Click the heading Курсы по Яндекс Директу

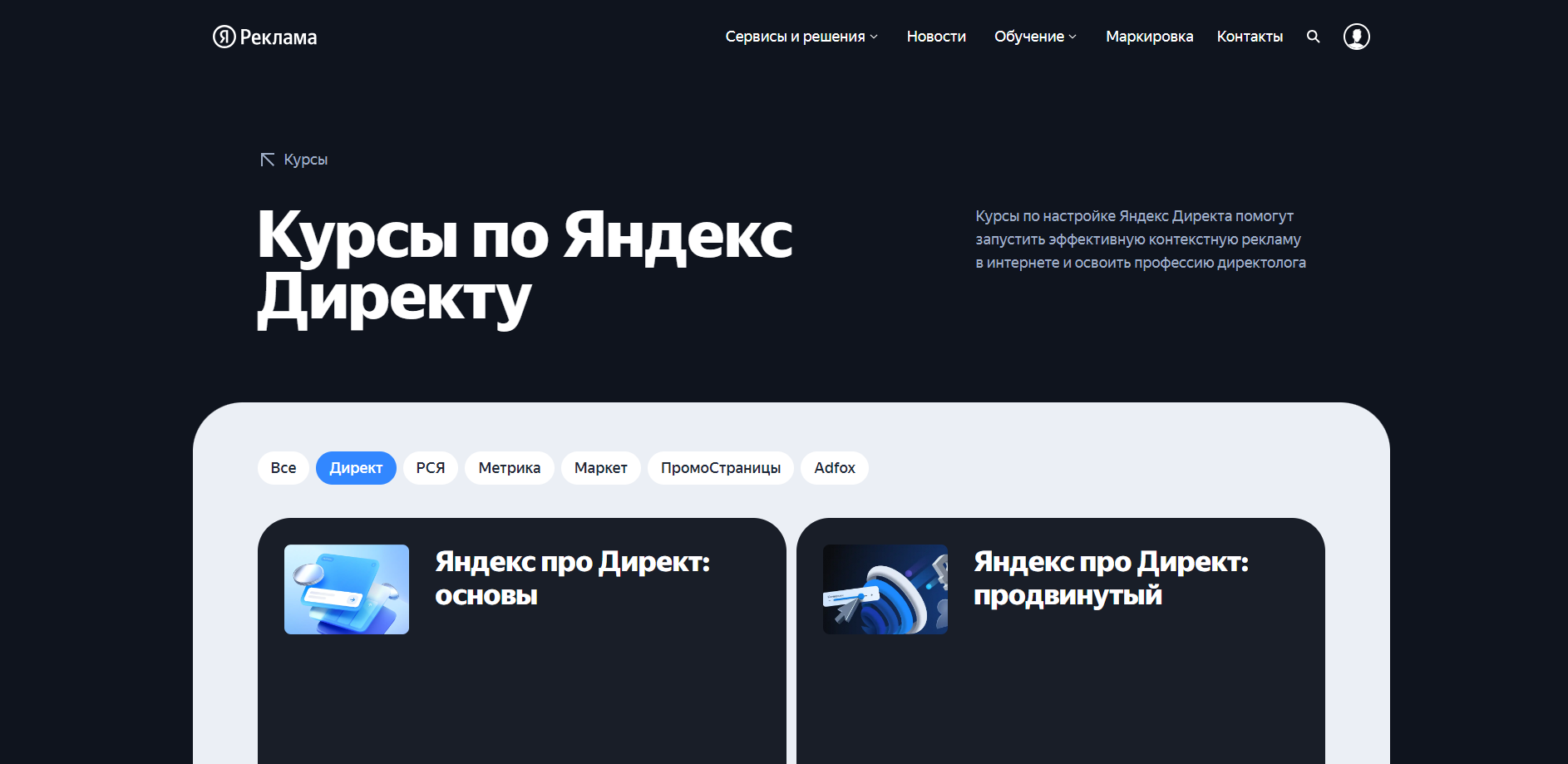tap(525, 268)
